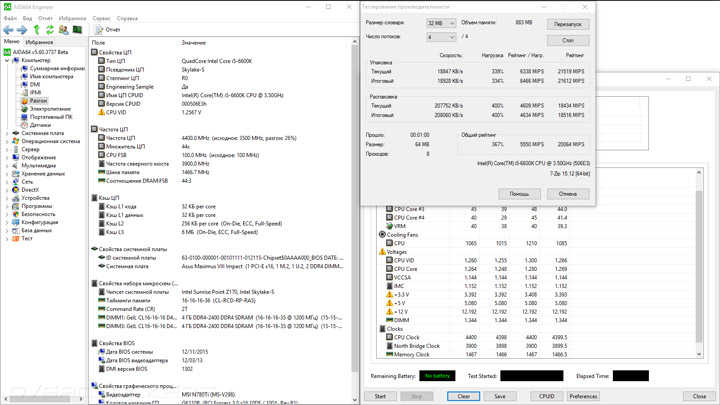Click the Стоп button in benchmark dialog
Viewport: 720px width, 405px height.
pos(568,40)
